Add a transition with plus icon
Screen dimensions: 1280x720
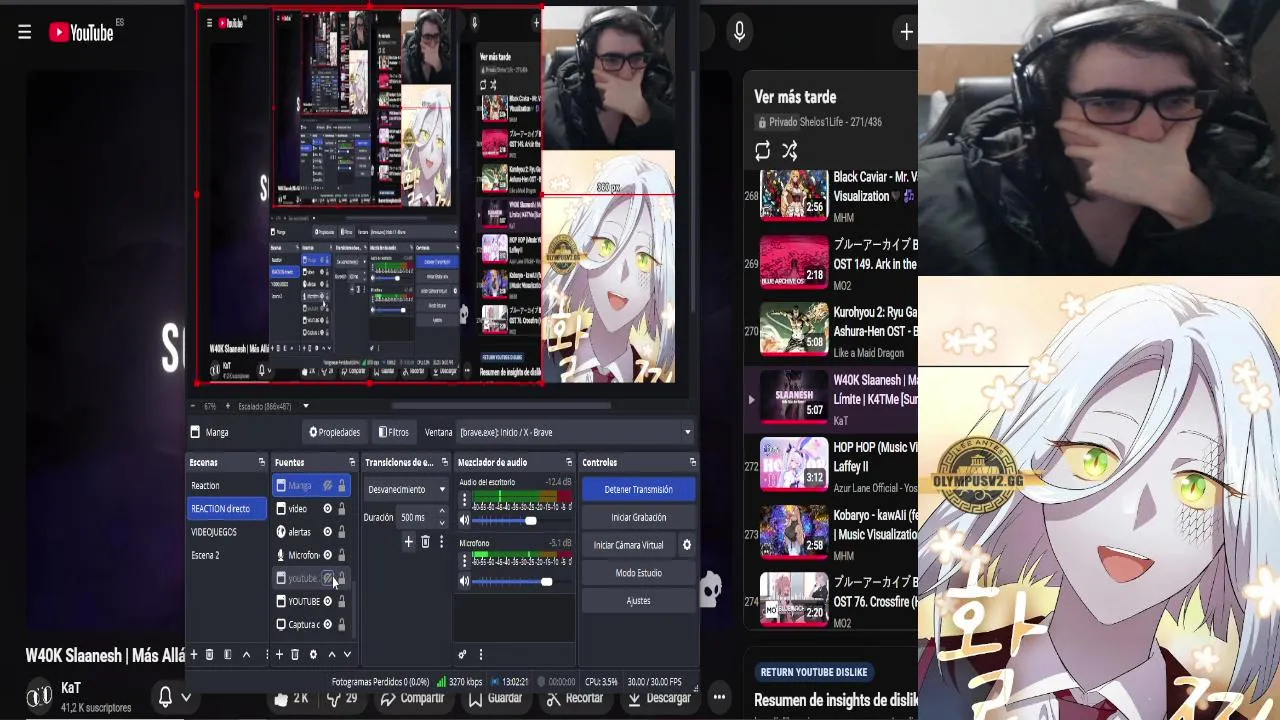(x=408, y=541)
